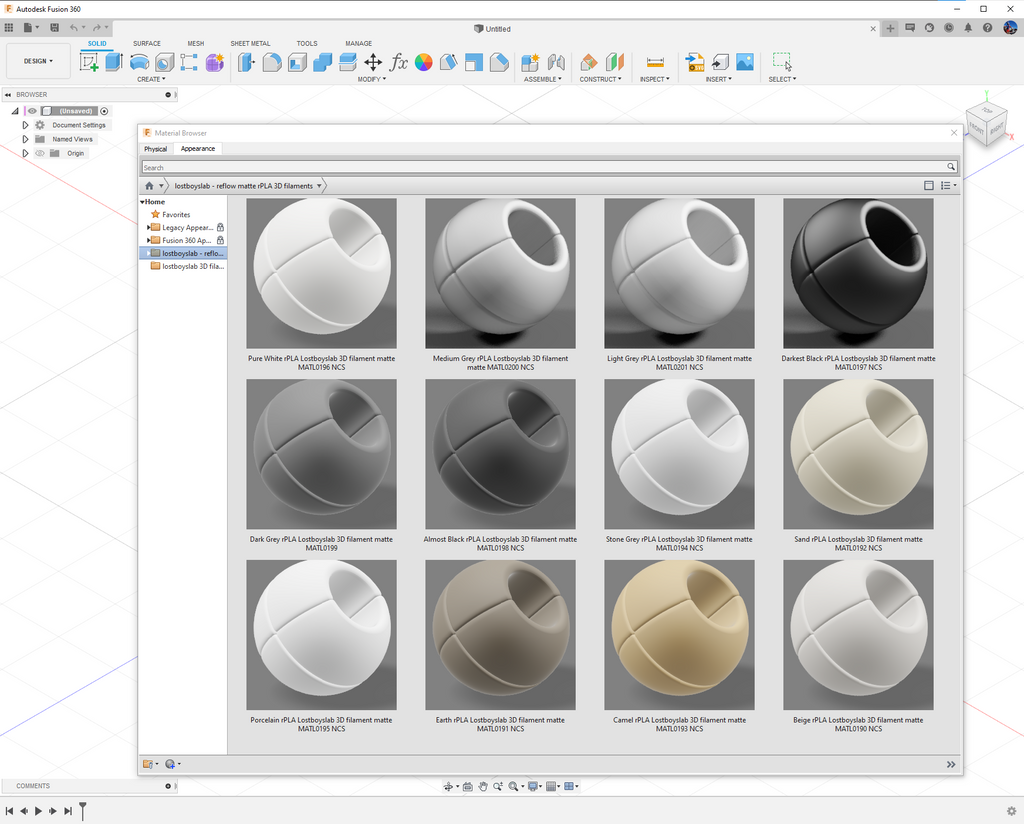This screenshot has height=824, width=1024.
Task: Open the Data Panel grid icon
Action: (8, 27)
